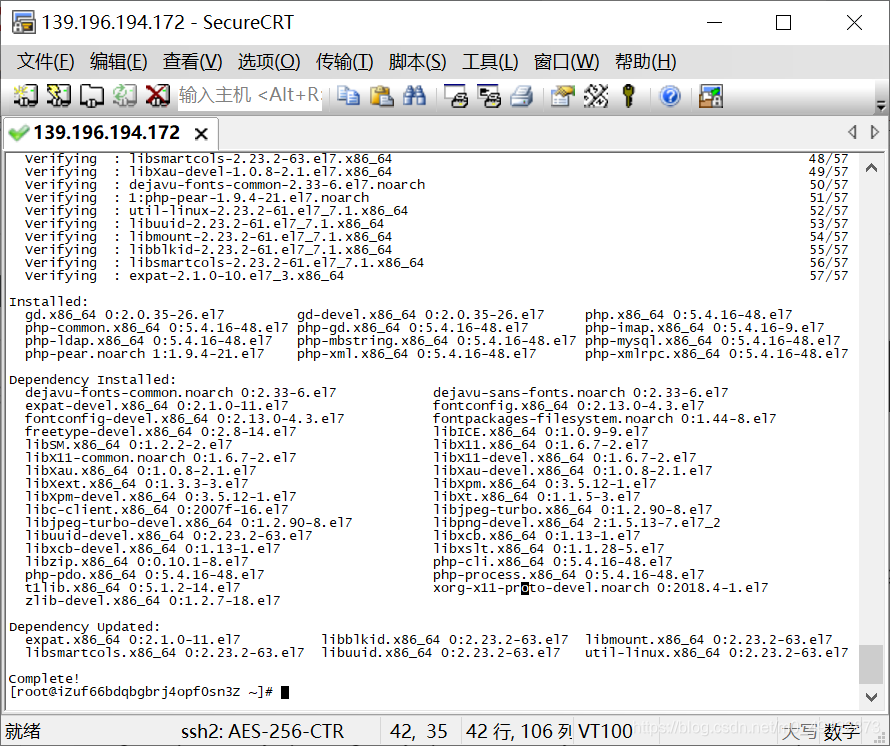The image size is (890, 746).
Task: Click the '57/57' verifying counter
Action: tap(829, 275)
